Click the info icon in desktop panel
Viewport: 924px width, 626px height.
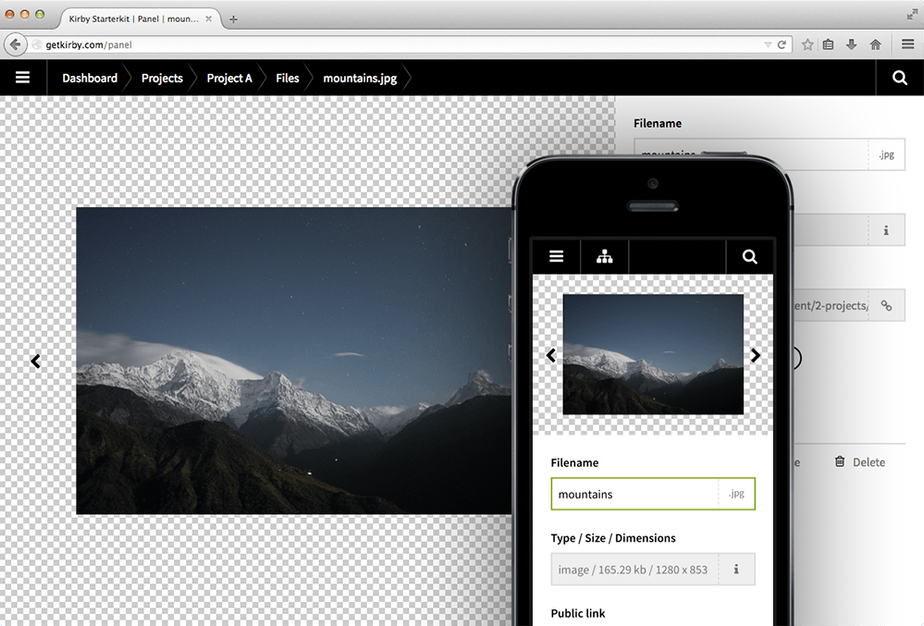click(886, 230)
